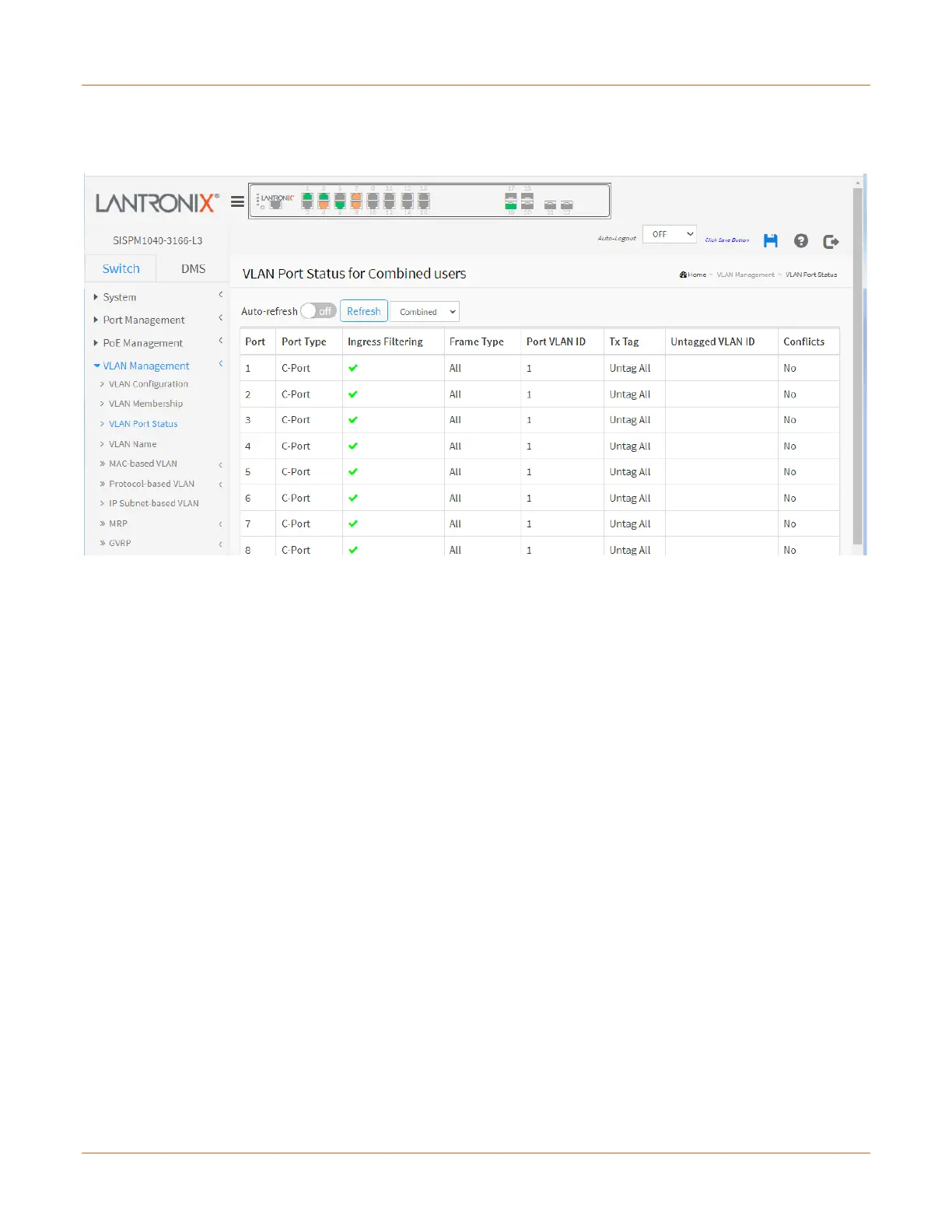The image size is (952, 1232).
Task: Click the green check in port 4 row
Action: point(353,446)
